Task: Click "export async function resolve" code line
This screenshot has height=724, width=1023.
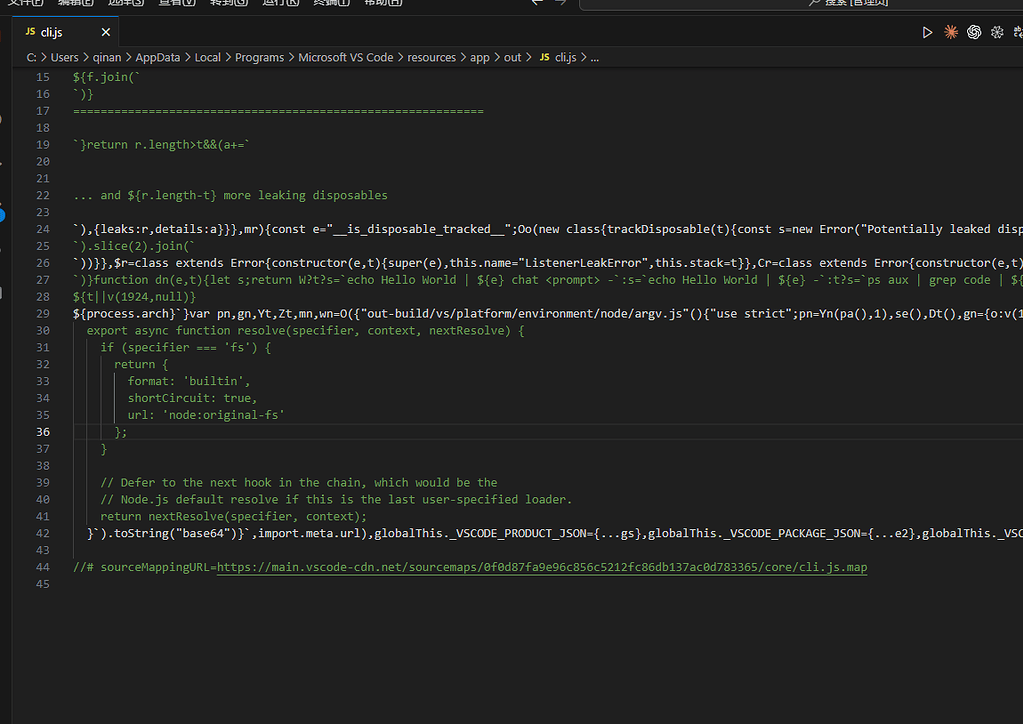Action: point(305,331)
